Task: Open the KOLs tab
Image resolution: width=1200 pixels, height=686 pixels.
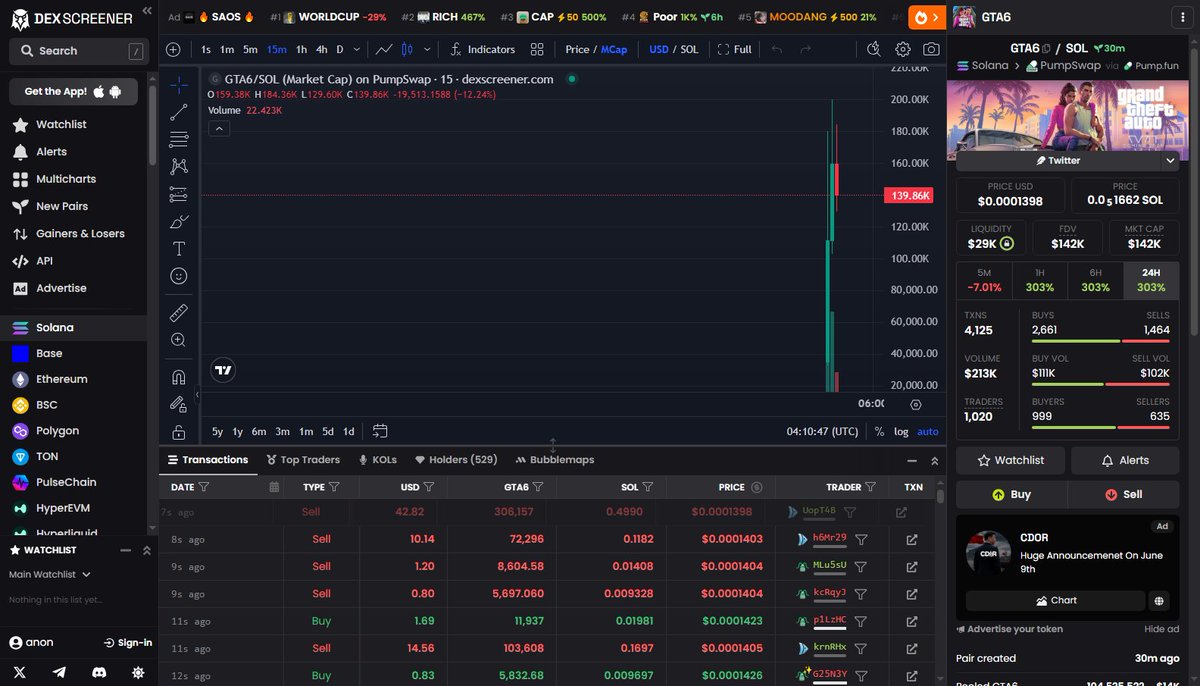Action: click(x=377, y=460)
